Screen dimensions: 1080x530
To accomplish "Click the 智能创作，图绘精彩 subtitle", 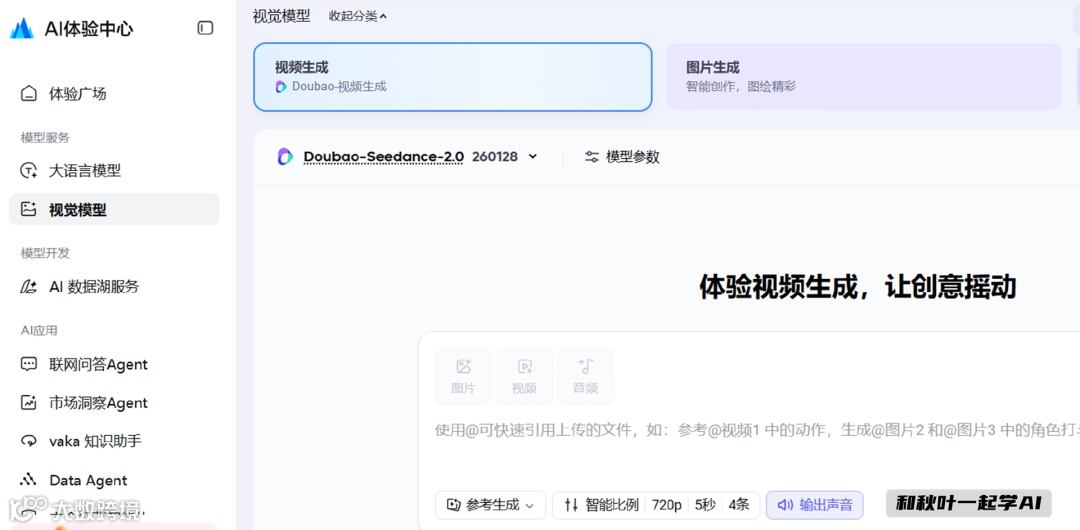I will tap(741, 87).
